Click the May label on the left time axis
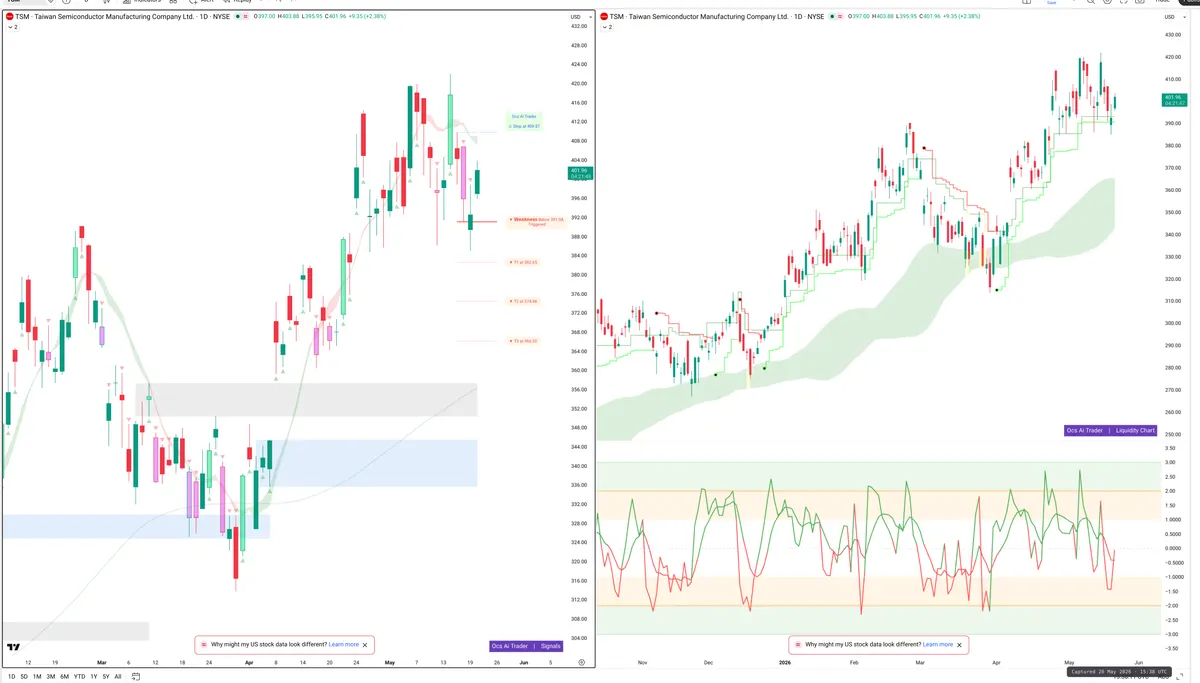The width and height of the screenshot is (1200, 683). (x=389, y=663)
